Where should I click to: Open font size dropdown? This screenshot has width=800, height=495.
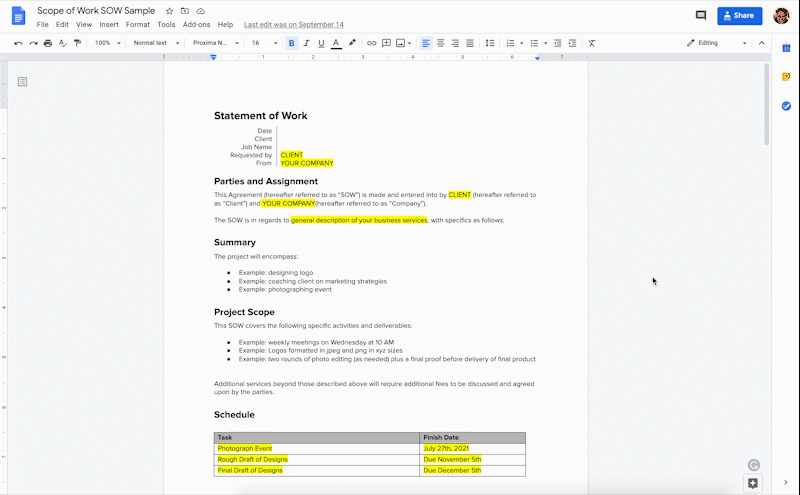click(x=264, y=43)
